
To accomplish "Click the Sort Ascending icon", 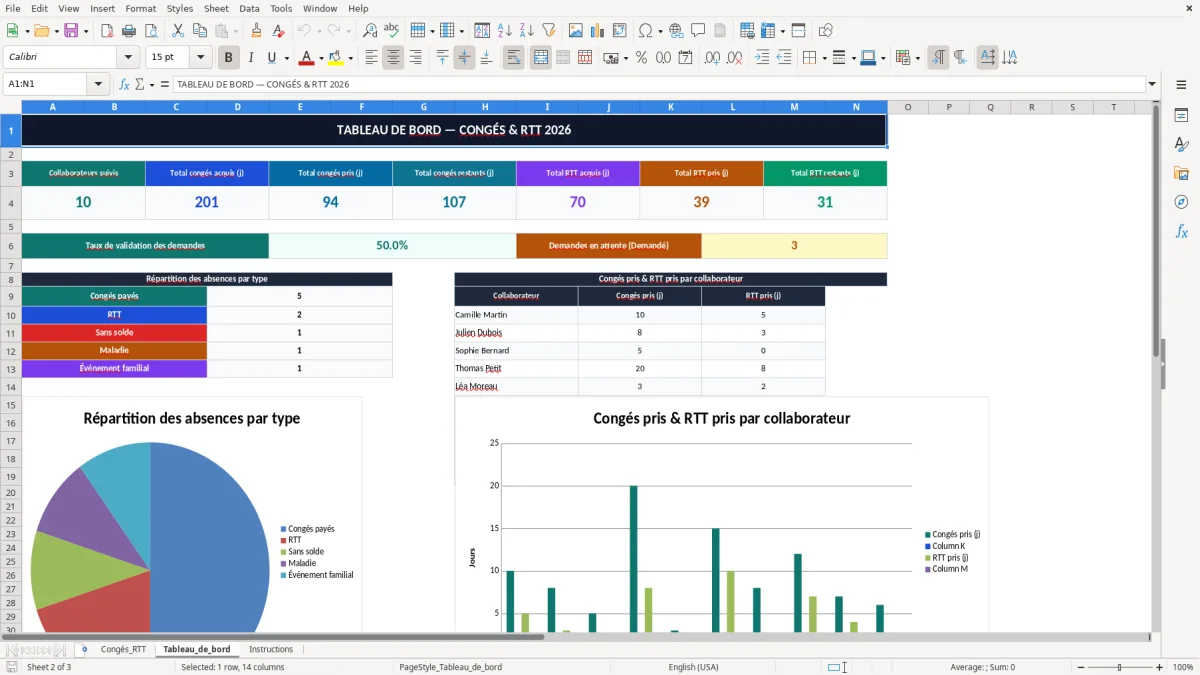I will click(505, 31).
